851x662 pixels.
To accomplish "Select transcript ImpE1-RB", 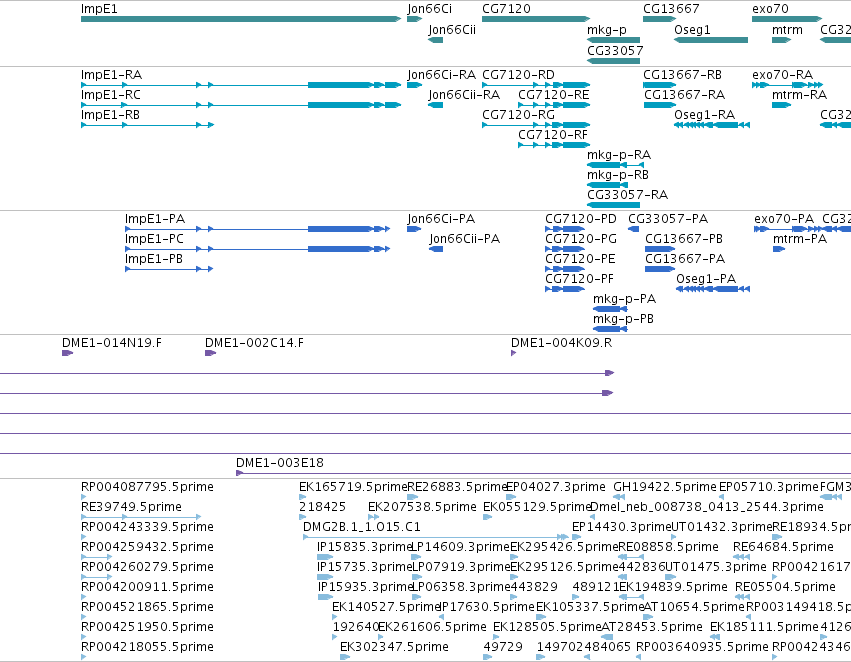I will coord(148,125).
